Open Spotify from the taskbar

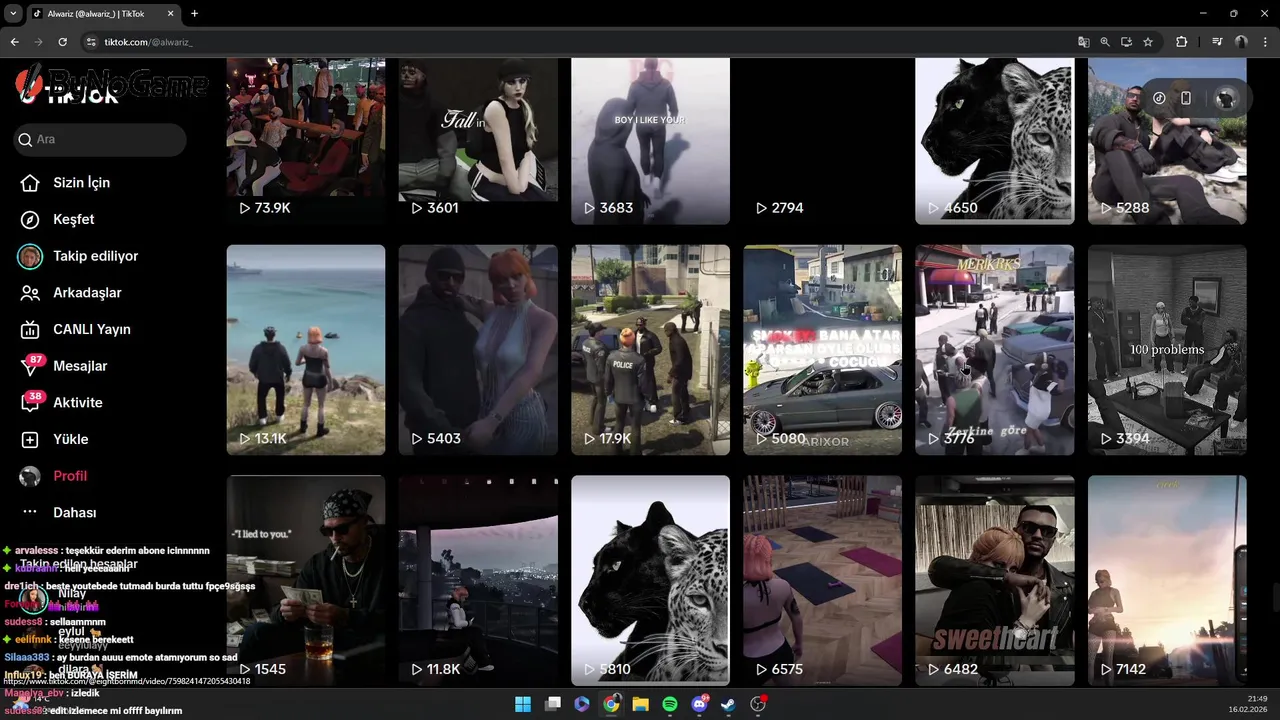(x=670, y=704)
